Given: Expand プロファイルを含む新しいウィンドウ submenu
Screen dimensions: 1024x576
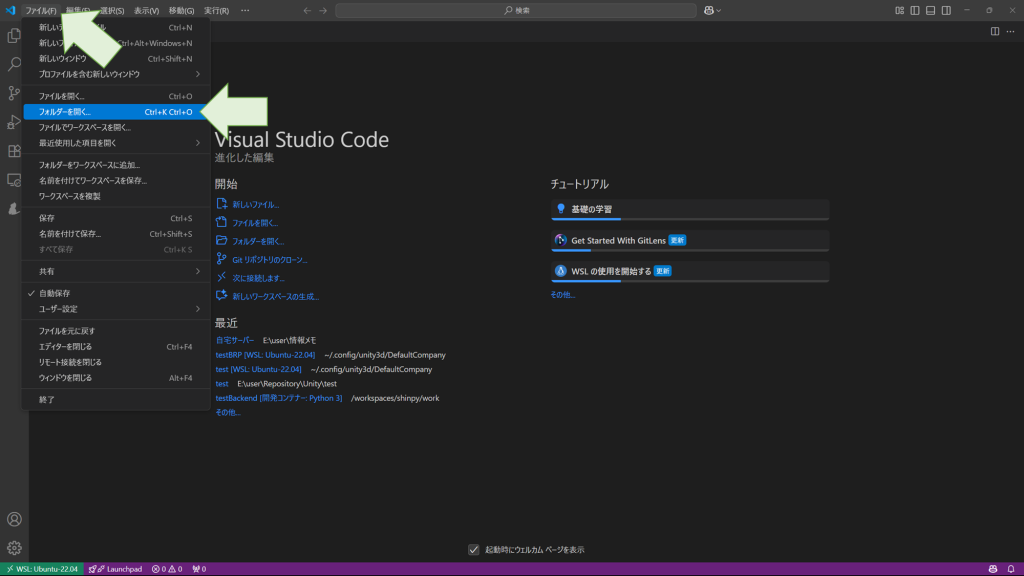Looking at the screenshot, I should click(116, 74).
